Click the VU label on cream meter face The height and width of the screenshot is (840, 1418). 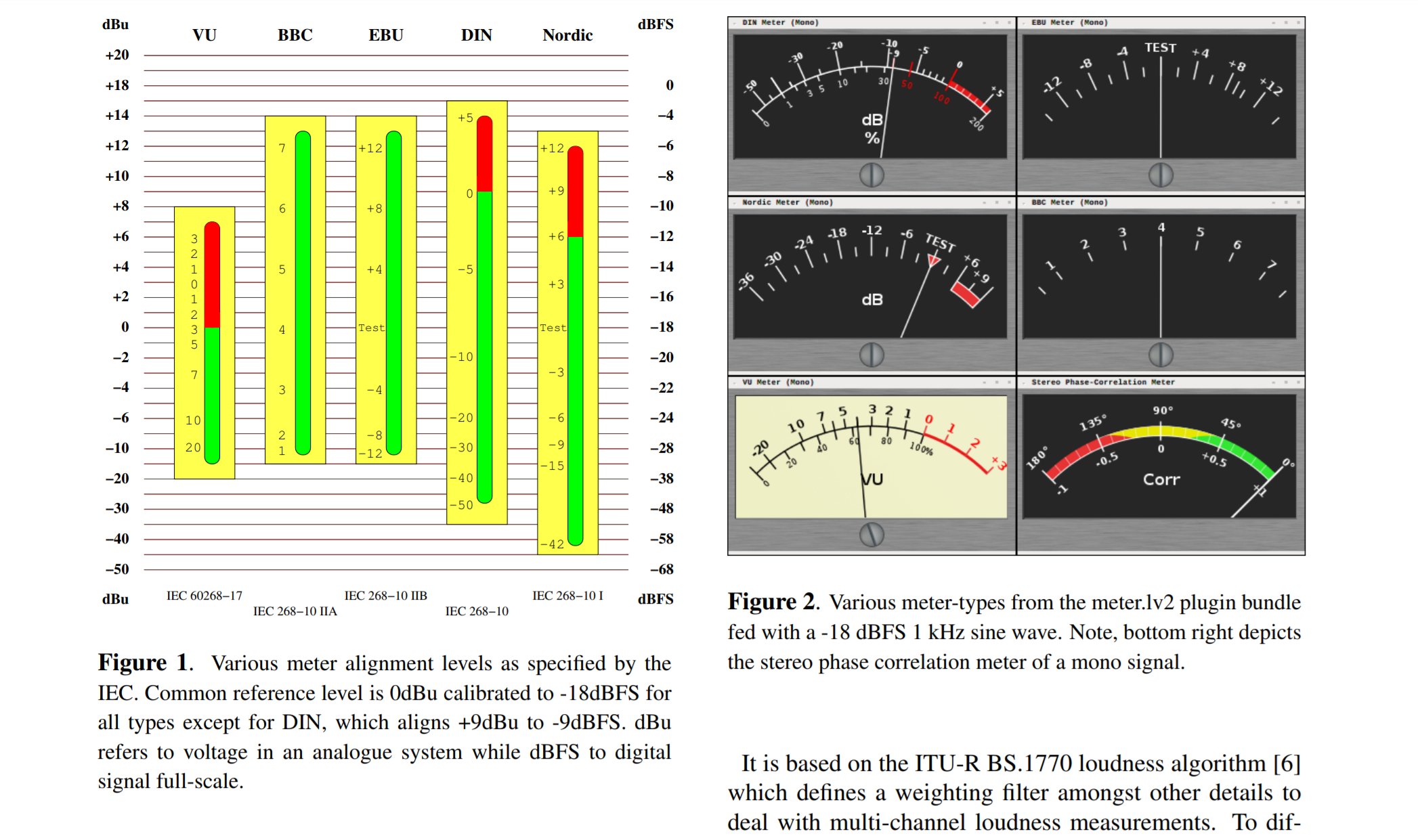pyautogui.click(x=873, y=479)
